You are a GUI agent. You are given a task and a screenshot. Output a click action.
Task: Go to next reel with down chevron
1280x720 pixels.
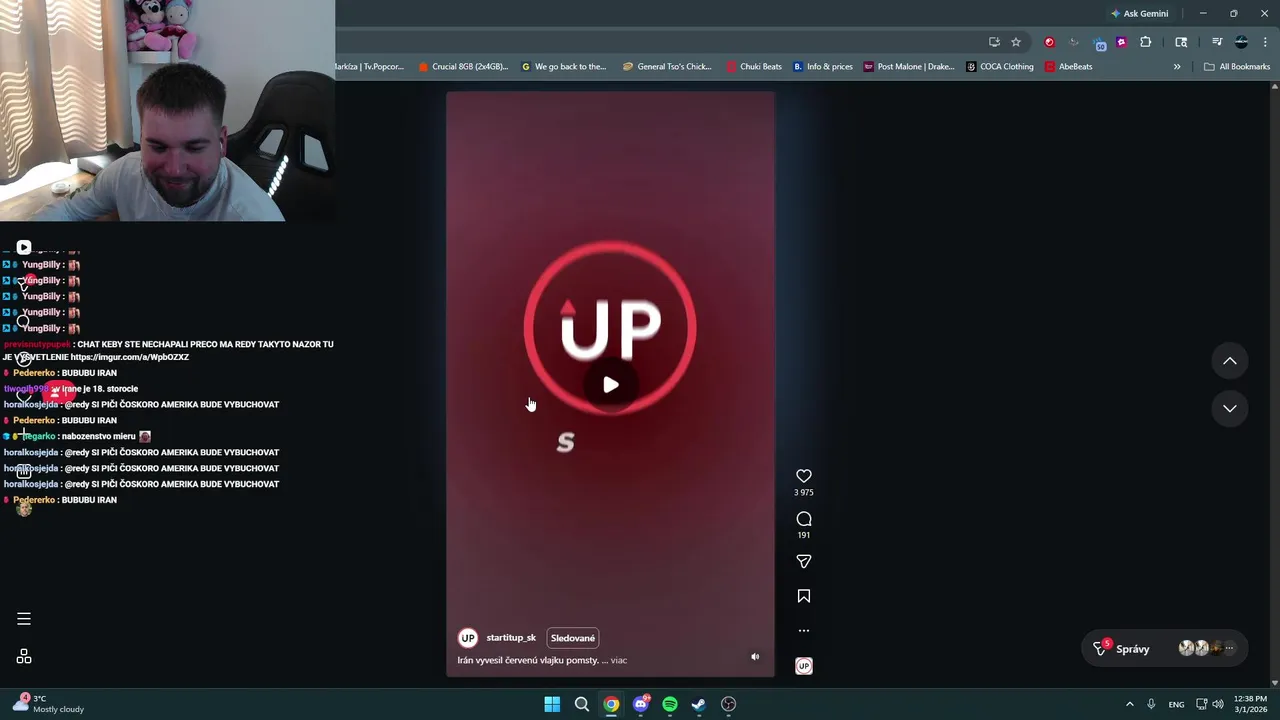tap(1230, 408)
